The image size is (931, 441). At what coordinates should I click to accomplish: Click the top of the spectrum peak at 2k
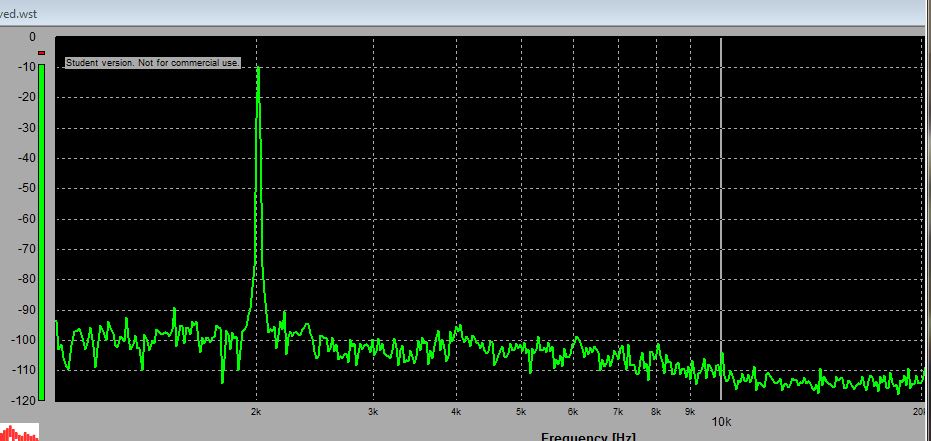258,68
